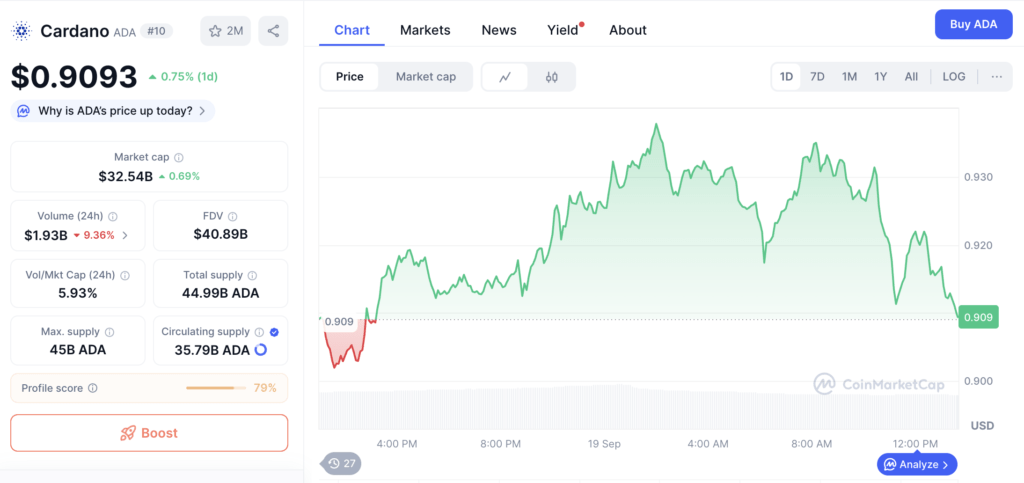Select the 7D time range
1024x483 pixels.
pyautogui.click(x=817, y=76)
